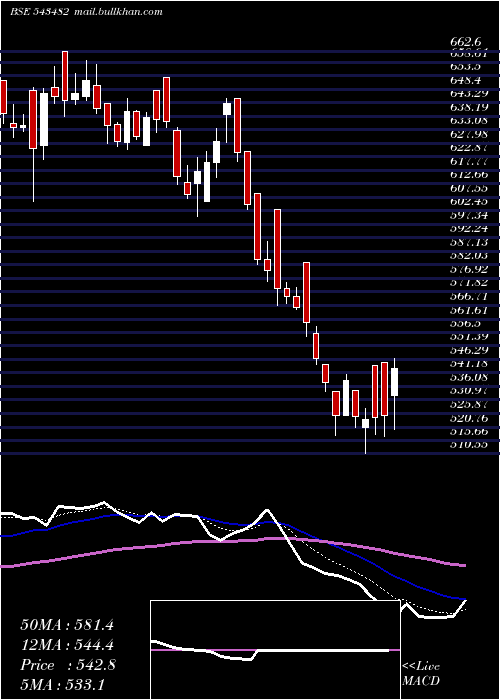
Task: Click inside the Live MACD inset chart
Action: point(275,650)
